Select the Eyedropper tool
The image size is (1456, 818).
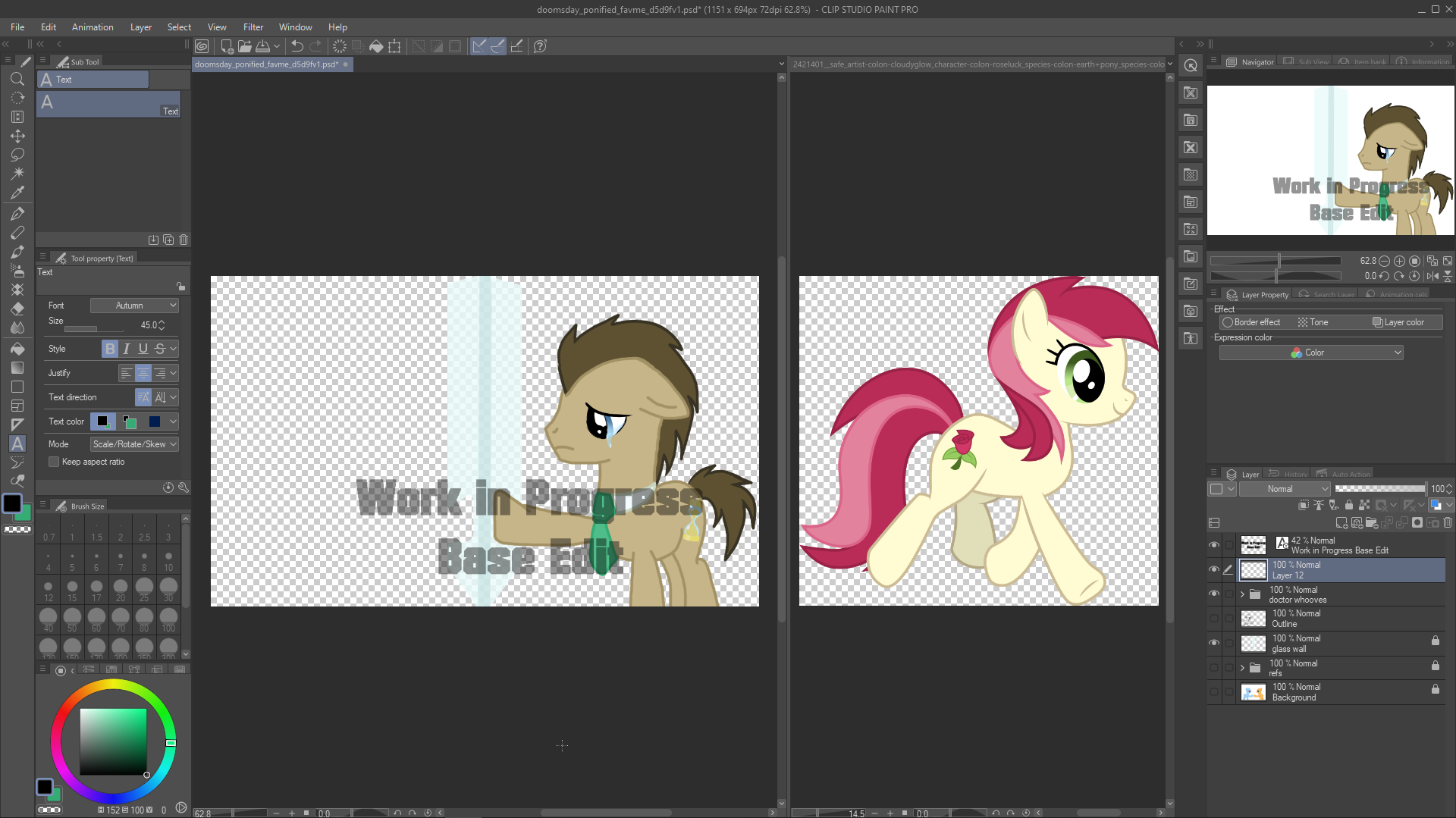(x=17, y=193)
